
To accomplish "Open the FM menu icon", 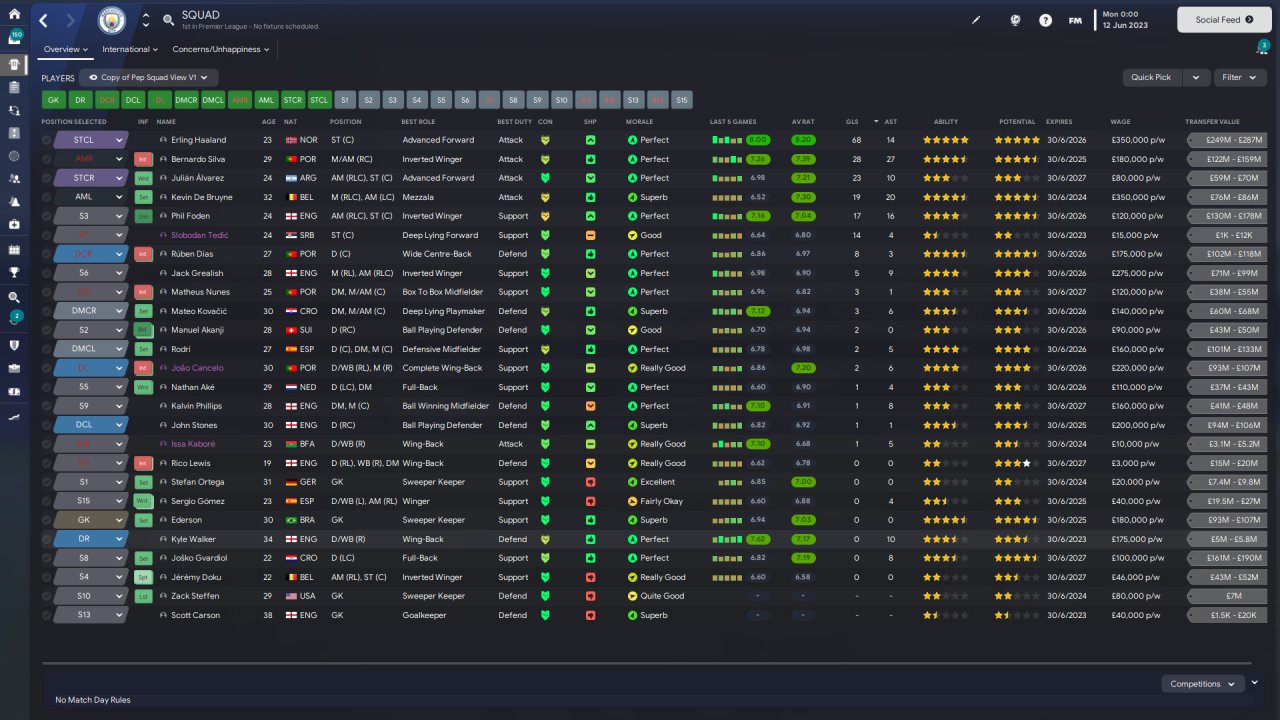I will tap(1075, 20).
